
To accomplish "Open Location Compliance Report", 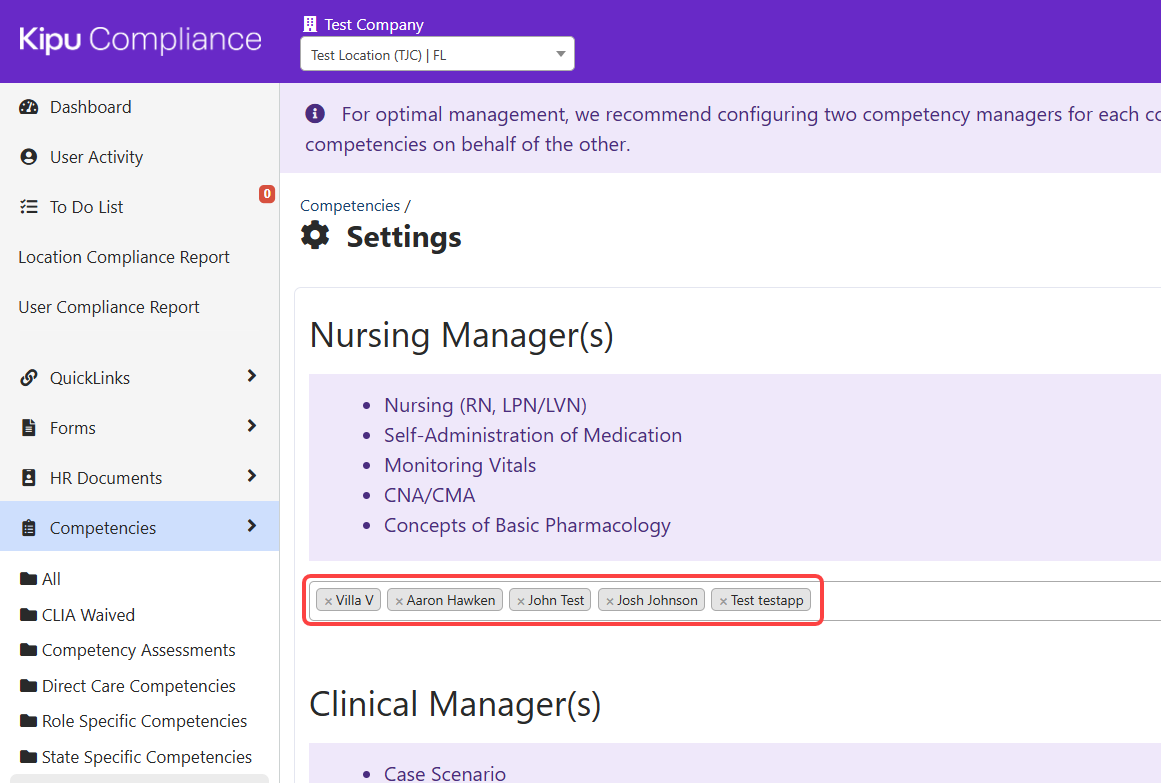I will click(124, 258).
